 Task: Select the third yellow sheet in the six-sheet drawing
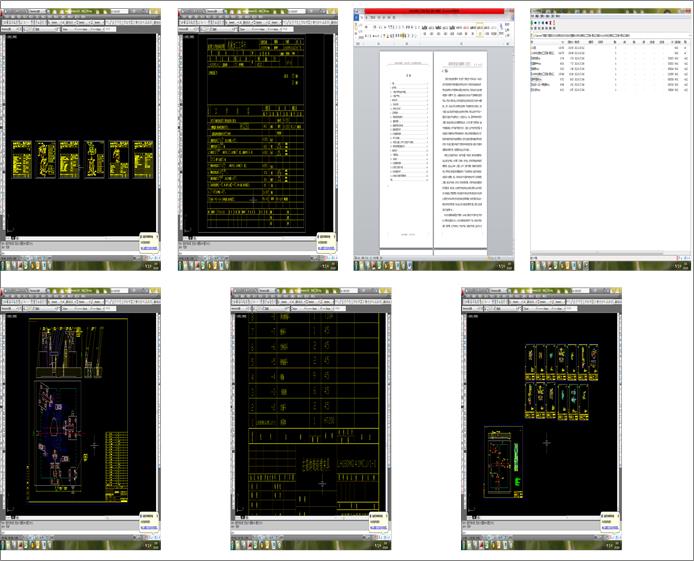coord(70,160)
